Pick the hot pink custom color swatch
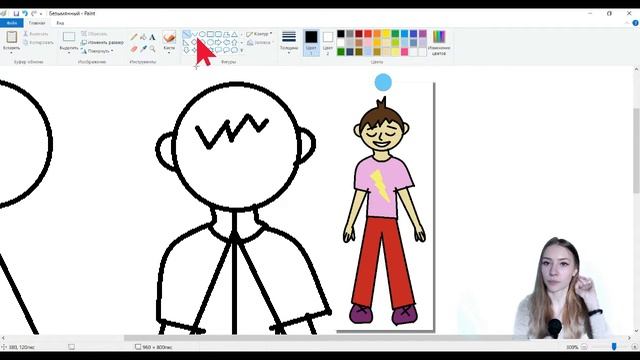The image size is (640, 360). pos(404,52)
